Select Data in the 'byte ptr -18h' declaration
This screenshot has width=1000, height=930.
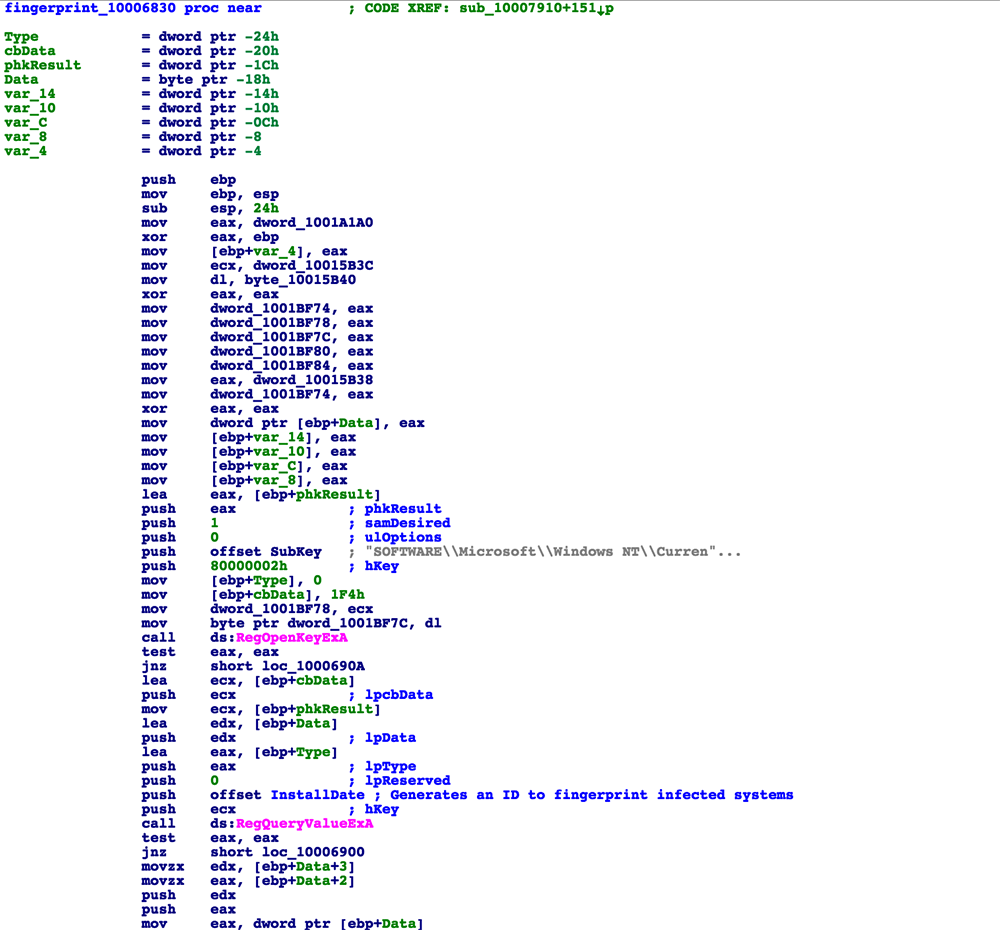click(x=21, y=80)
